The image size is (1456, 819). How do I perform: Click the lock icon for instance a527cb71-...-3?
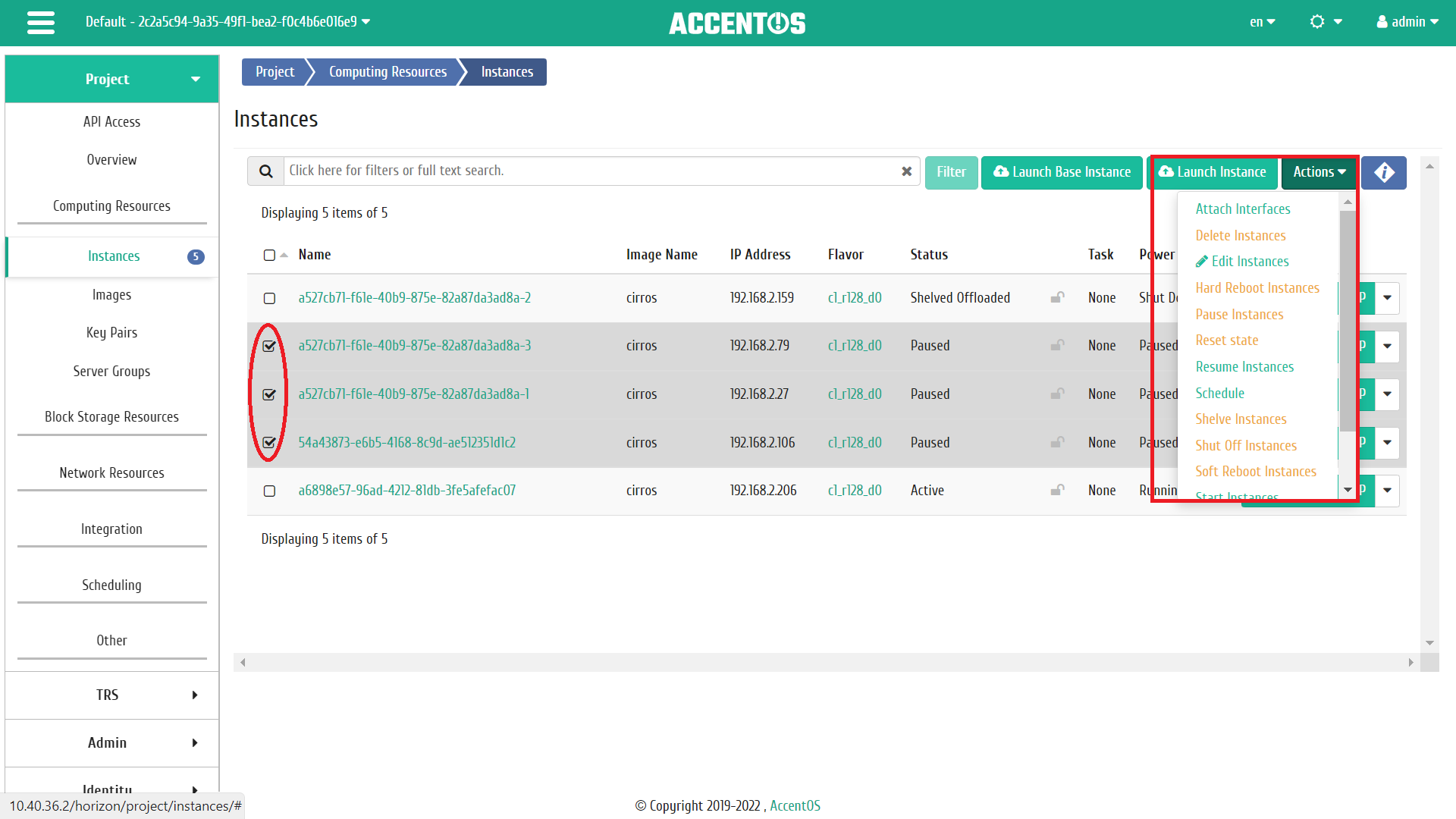[x=1057, y=345]
